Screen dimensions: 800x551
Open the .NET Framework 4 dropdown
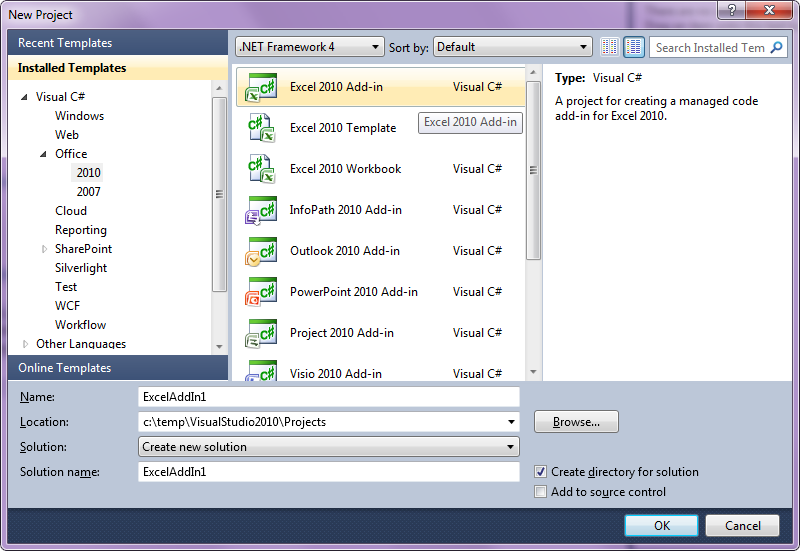[310, 47]
